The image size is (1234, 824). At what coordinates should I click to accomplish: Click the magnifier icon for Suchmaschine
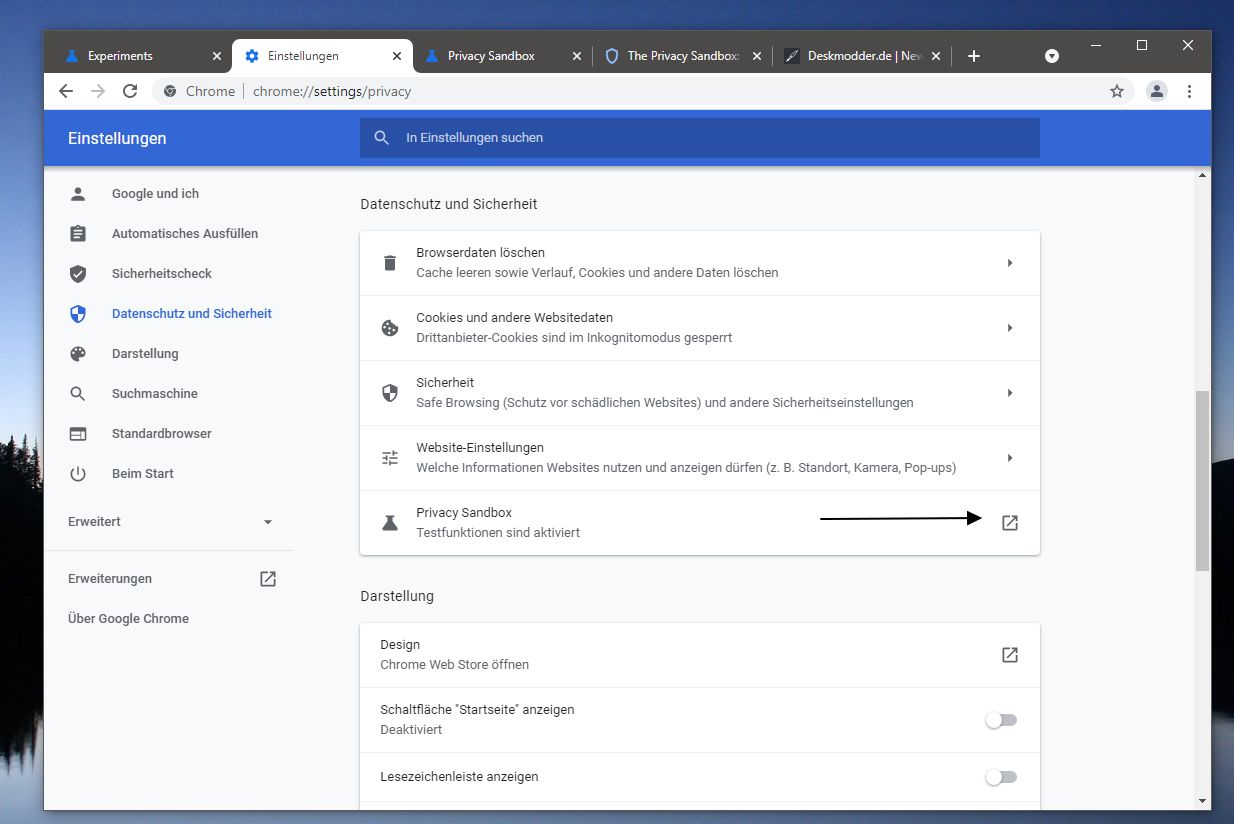pos(78,394)
